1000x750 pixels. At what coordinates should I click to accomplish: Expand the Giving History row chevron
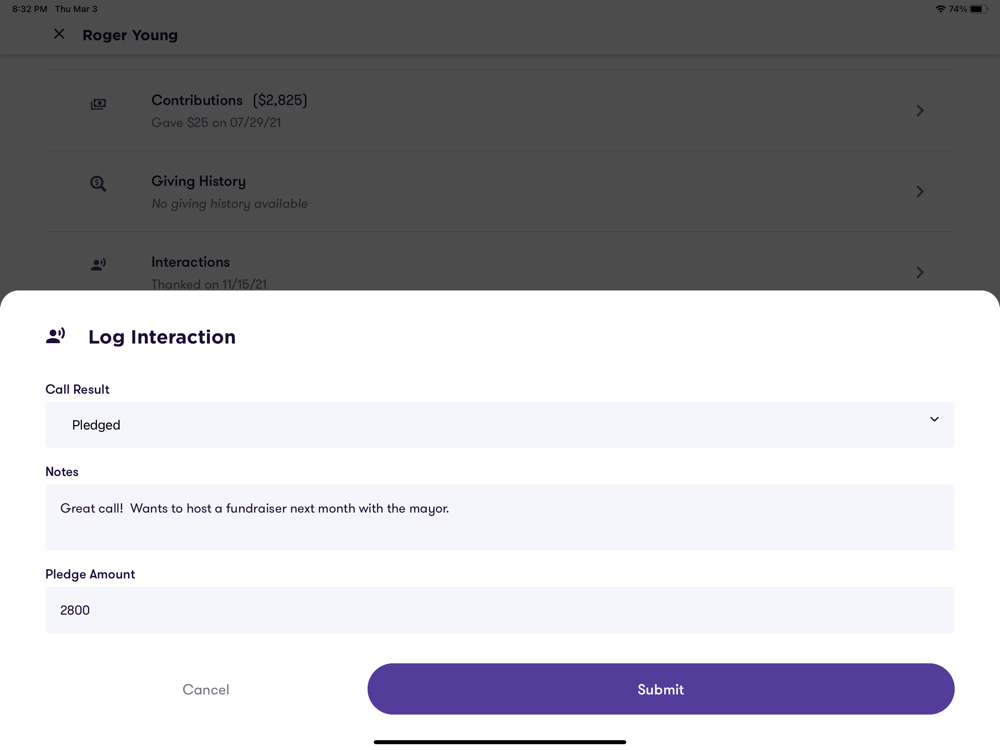point(920,191)
